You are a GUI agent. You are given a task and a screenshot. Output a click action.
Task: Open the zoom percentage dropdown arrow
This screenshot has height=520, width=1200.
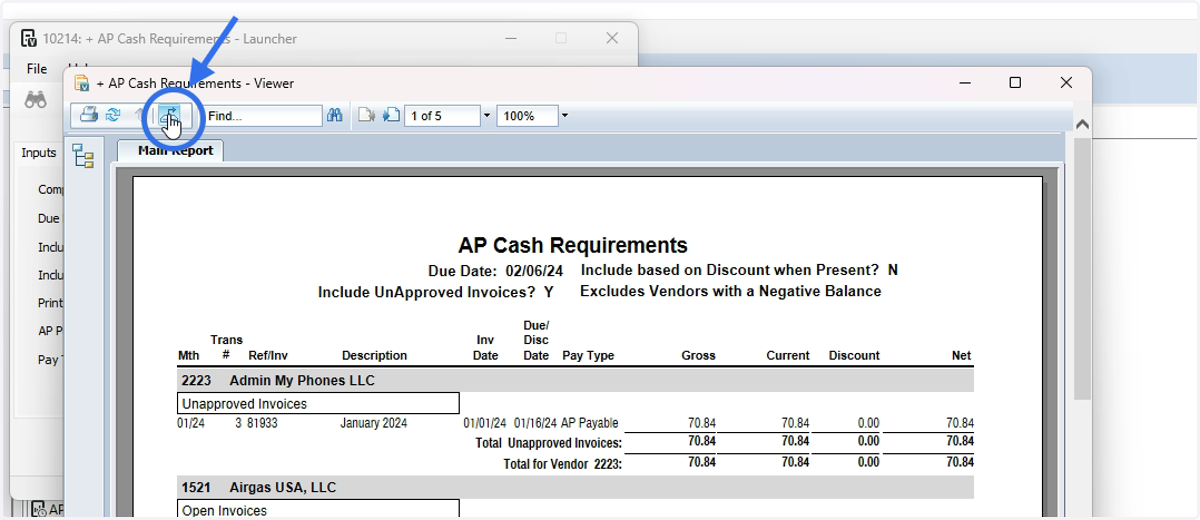(564, 116)
